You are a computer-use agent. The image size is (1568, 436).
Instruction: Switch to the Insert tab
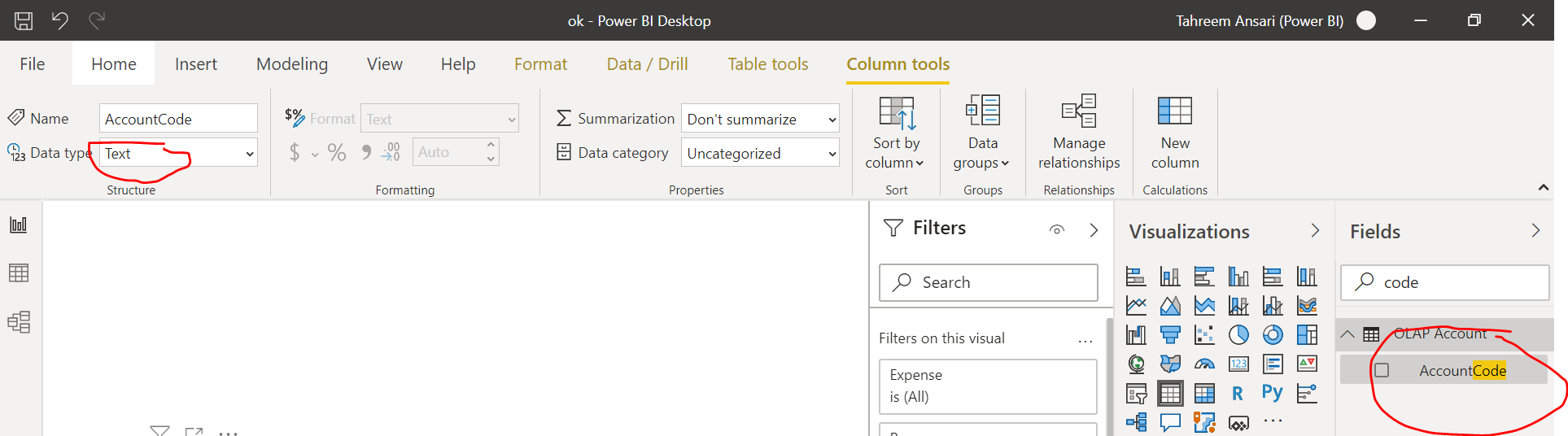point(196,63)
